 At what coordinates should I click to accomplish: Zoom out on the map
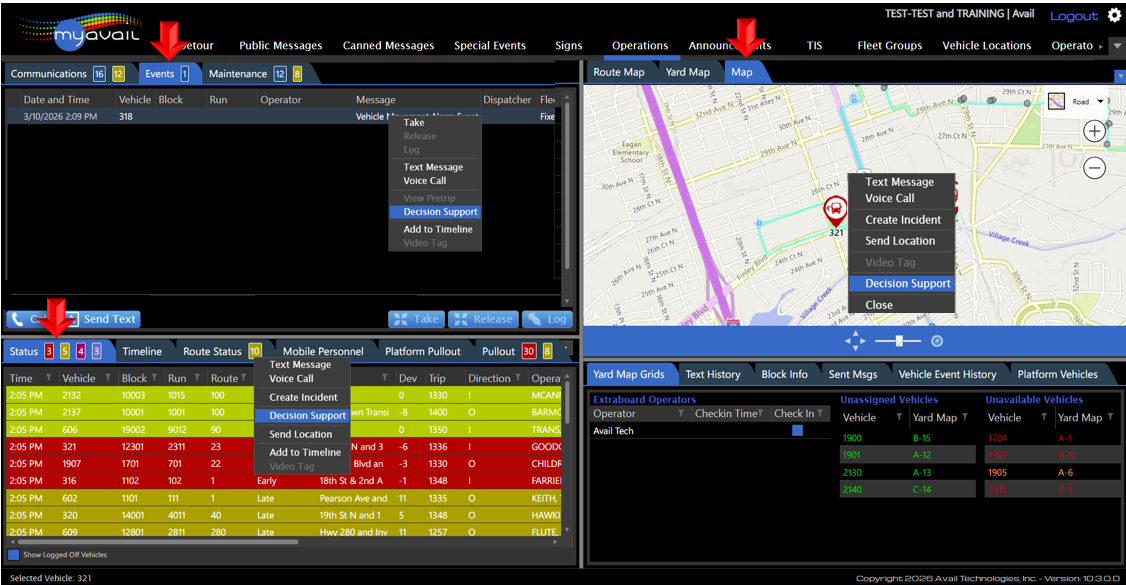pyautogui.click(x=1094, y=168)
